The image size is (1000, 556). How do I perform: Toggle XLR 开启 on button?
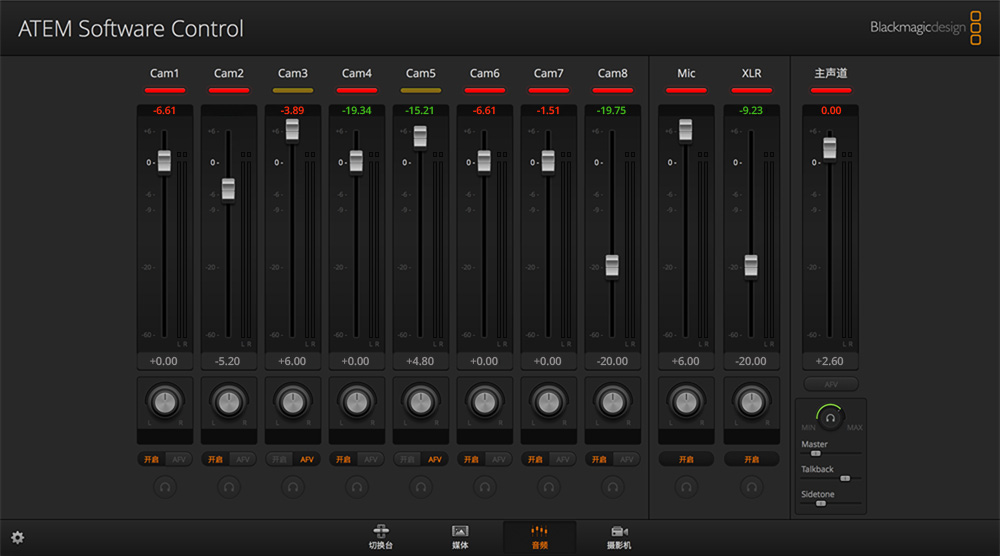pyautogui.click(x=751, y=459)
